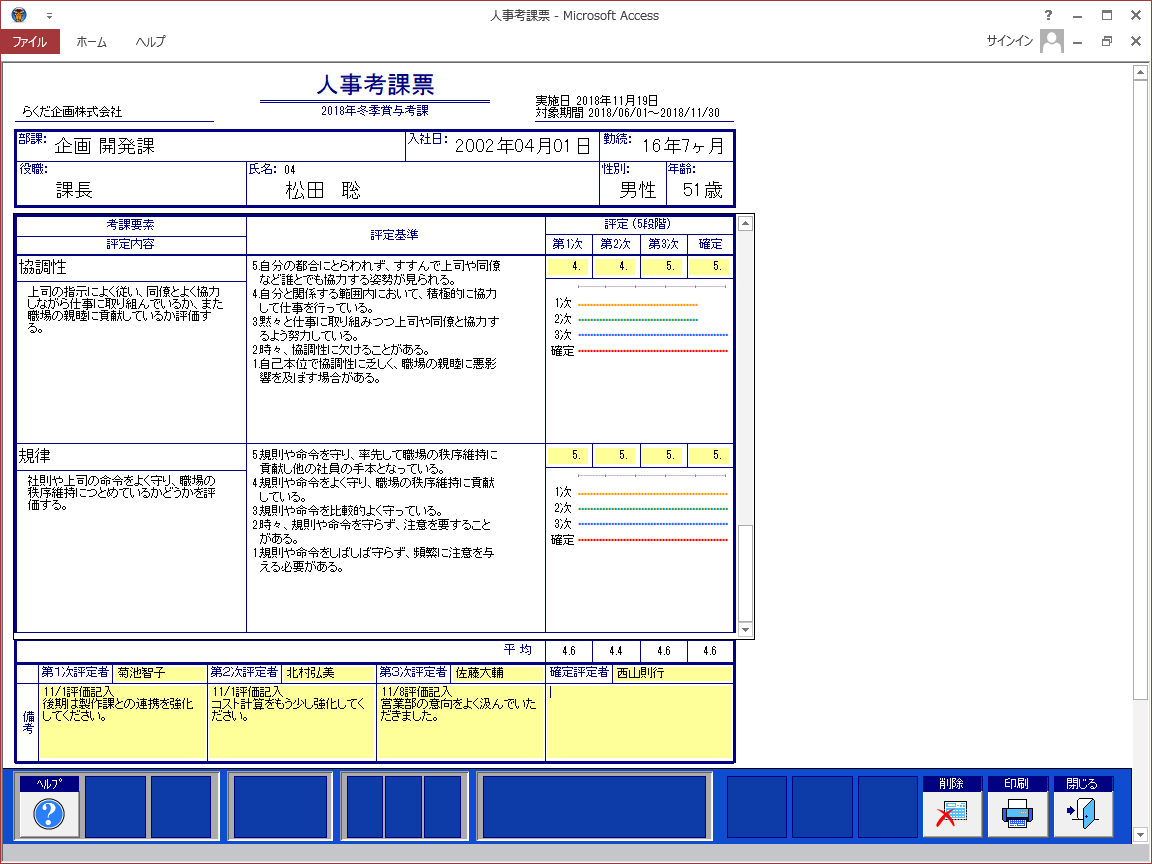This screenshot has height=864, width=1152.
Task: Click the 協調性 1次 orange rating bar
Action: click(x=638, y=304)
